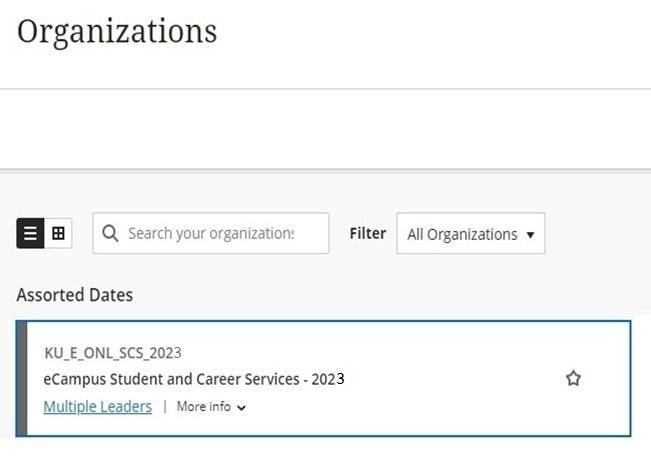Image resolution: width=651 pixels, height=465 pixels.
Task: Click the chevron next to More info
Action: click(x=242, y=407)
